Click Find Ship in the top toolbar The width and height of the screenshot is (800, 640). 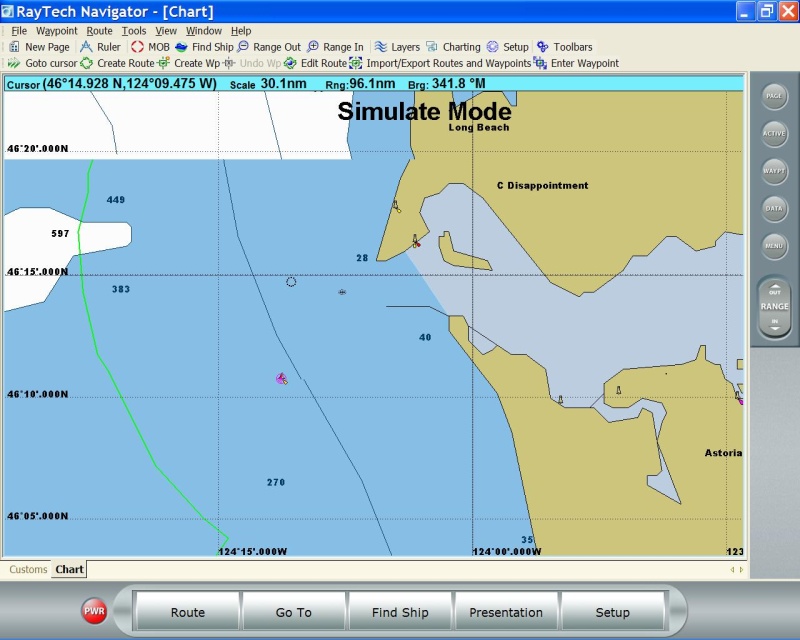[204, 47]
